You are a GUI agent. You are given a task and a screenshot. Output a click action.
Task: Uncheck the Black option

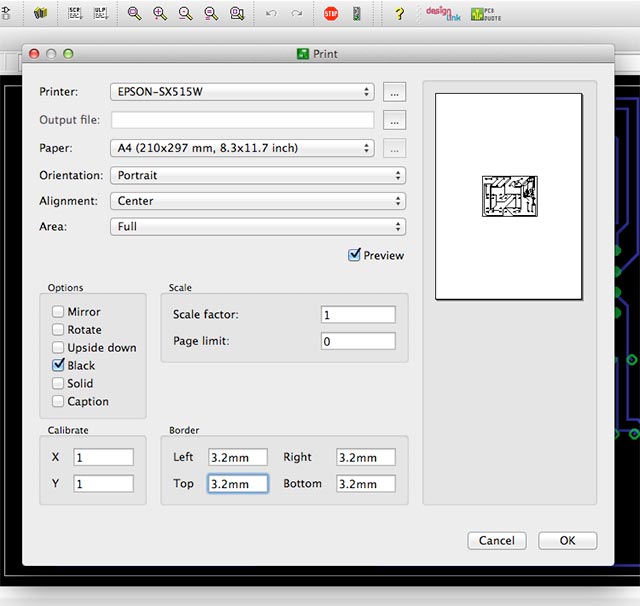pos(59,366)
